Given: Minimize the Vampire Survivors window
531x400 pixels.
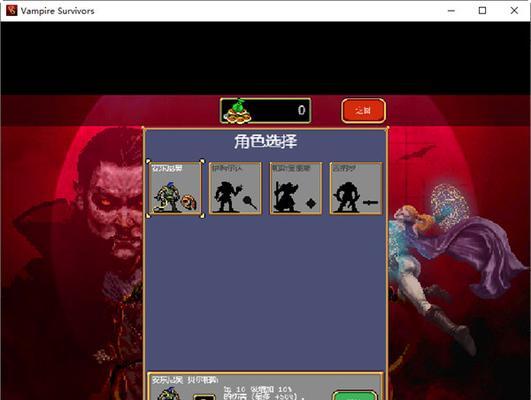Looking at the screenshot, I should point(451,10).
